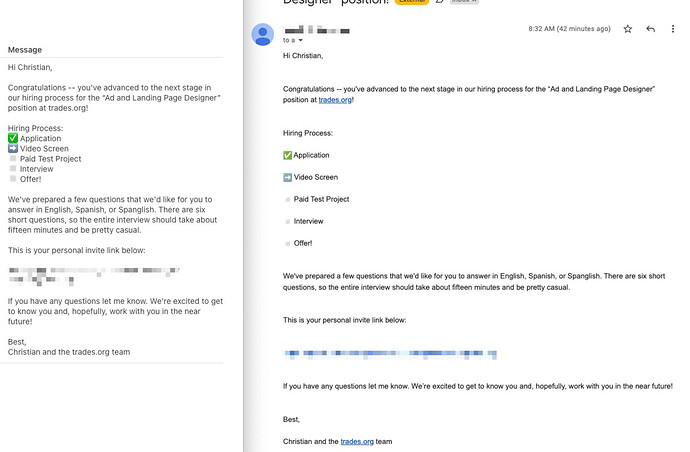
Task: Click the green Application checkmark in email
Action: tap(287, 155)
